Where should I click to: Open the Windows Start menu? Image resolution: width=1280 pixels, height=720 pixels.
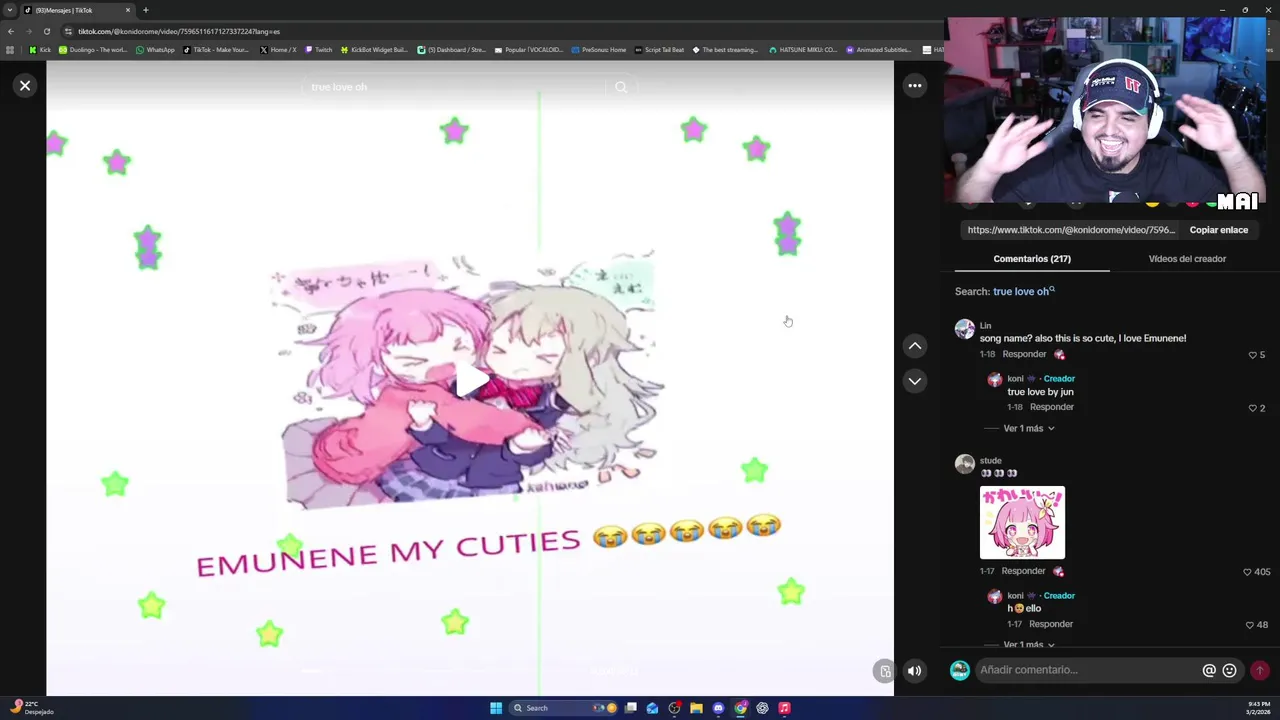point(496,708)
